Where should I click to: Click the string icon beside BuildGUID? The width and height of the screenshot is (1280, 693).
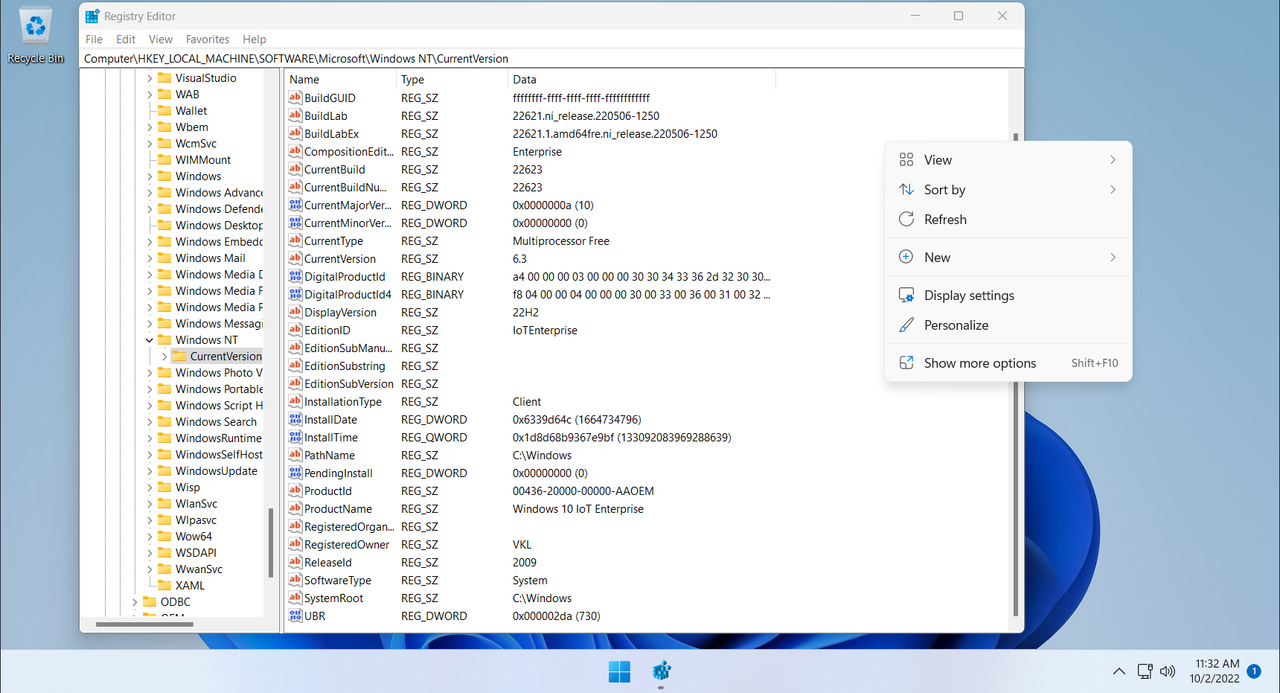[295, 98]
